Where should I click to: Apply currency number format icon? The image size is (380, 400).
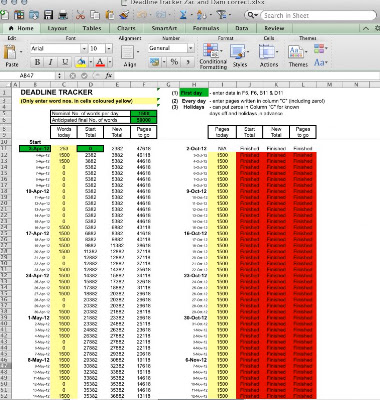point(154,62)
